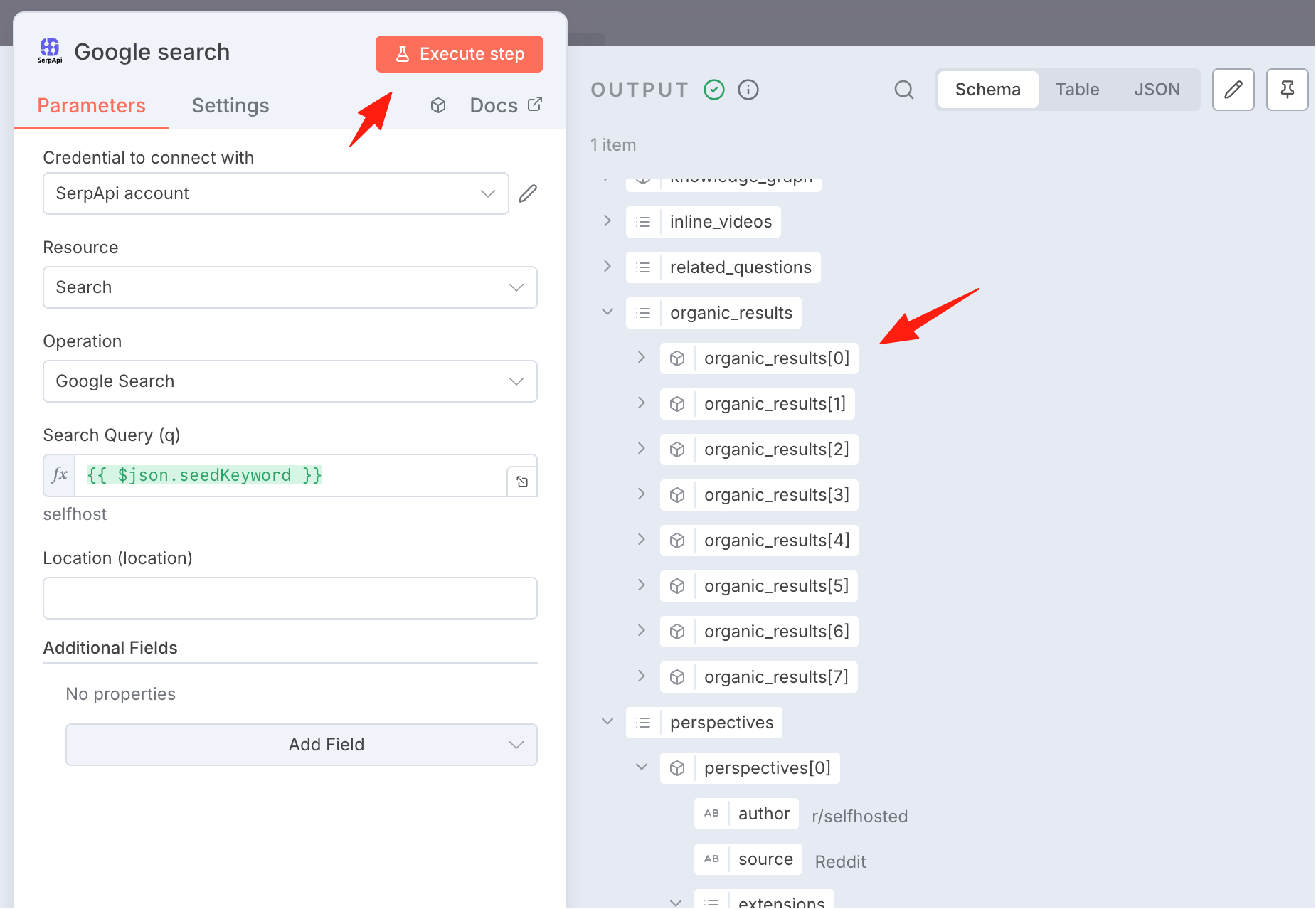Click the organic_results[7] cube icon

(x=677, y=677)
